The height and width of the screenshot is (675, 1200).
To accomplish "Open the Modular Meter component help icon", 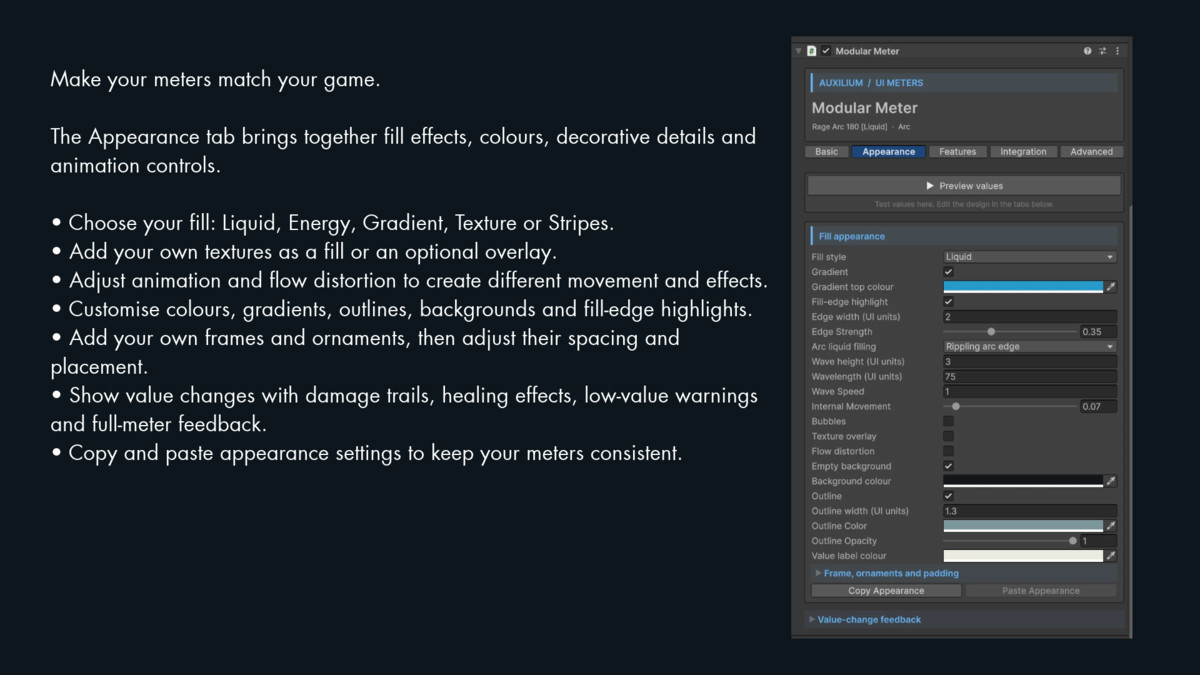I will coord(1087,51).
